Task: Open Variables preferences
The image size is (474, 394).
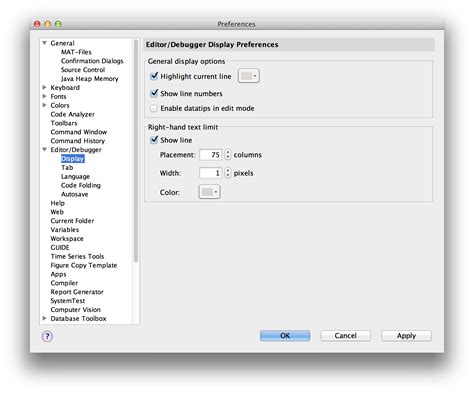Action: (x=65, y=230)
